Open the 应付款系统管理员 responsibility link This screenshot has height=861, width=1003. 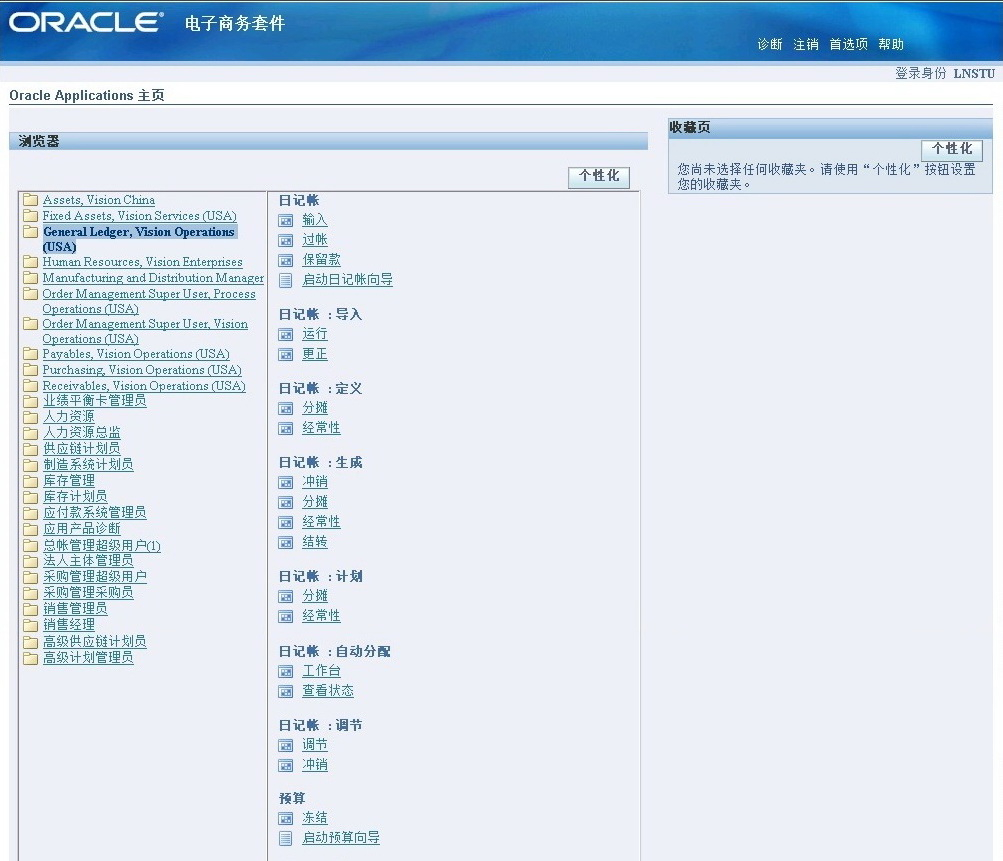pyautogui.click(x=94, y=512)
